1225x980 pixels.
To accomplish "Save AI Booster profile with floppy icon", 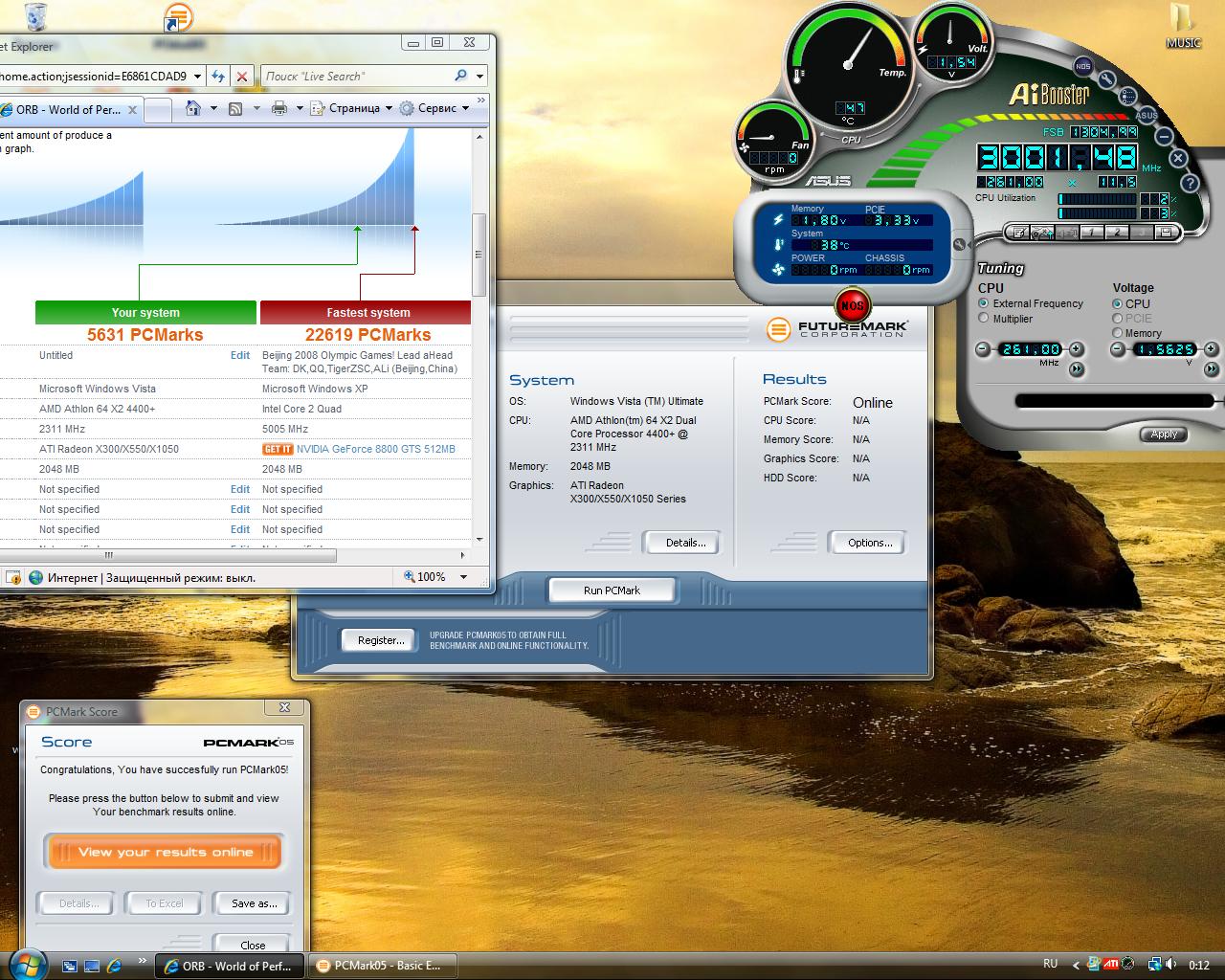I will click(1166, 232).
